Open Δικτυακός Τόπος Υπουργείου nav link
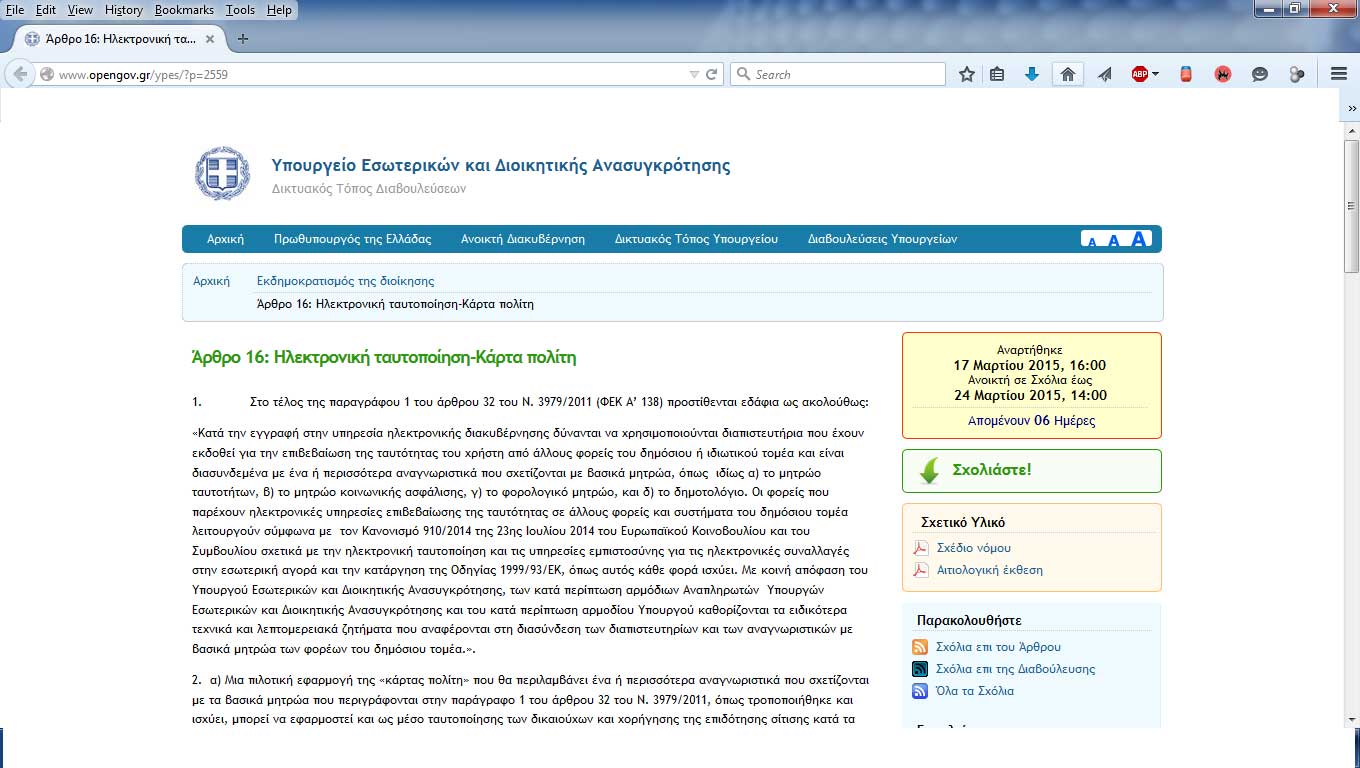The width and height of the screenshot is (1360, 768). tap(696, 239)
